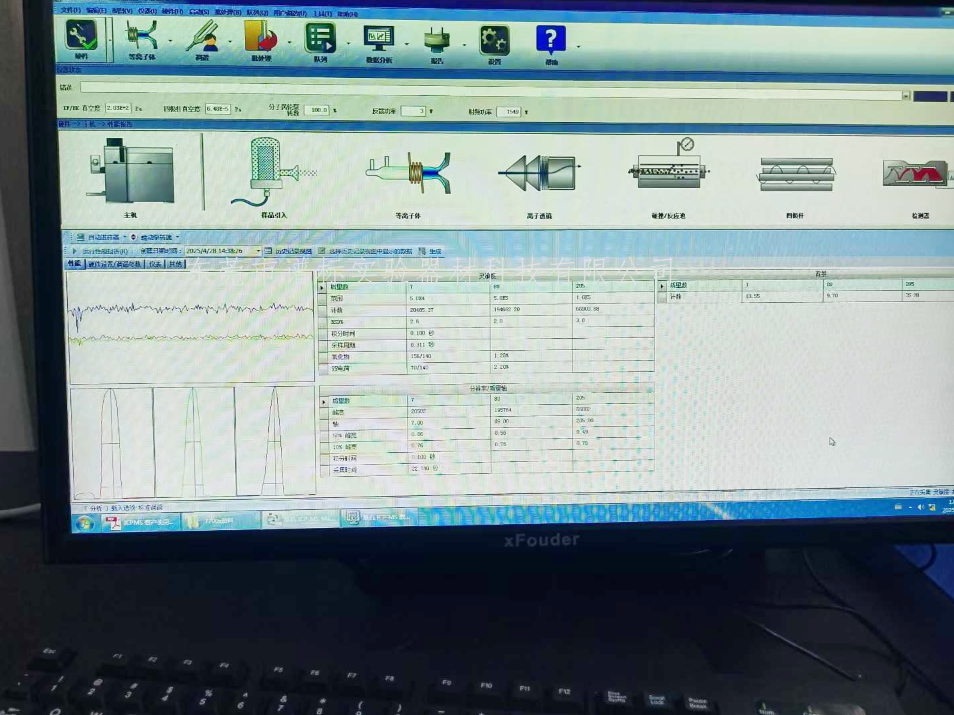Image resolution: width=954 pixels, height=715 pixels.
Task: Click the Collision/Reaction Cell diagram icon
Action: (x=668, y=172)
